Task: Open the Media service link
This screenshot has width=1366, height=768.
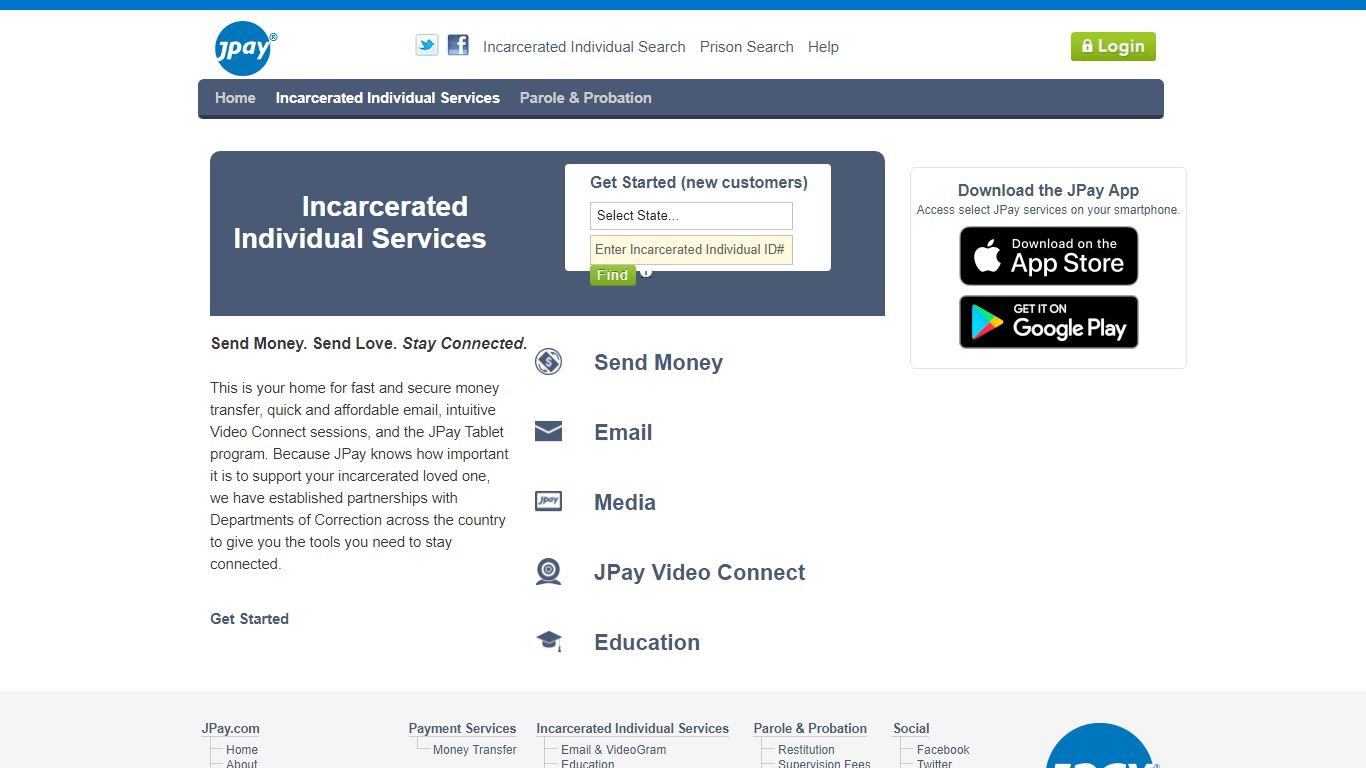Action: [x=625, y=503]
